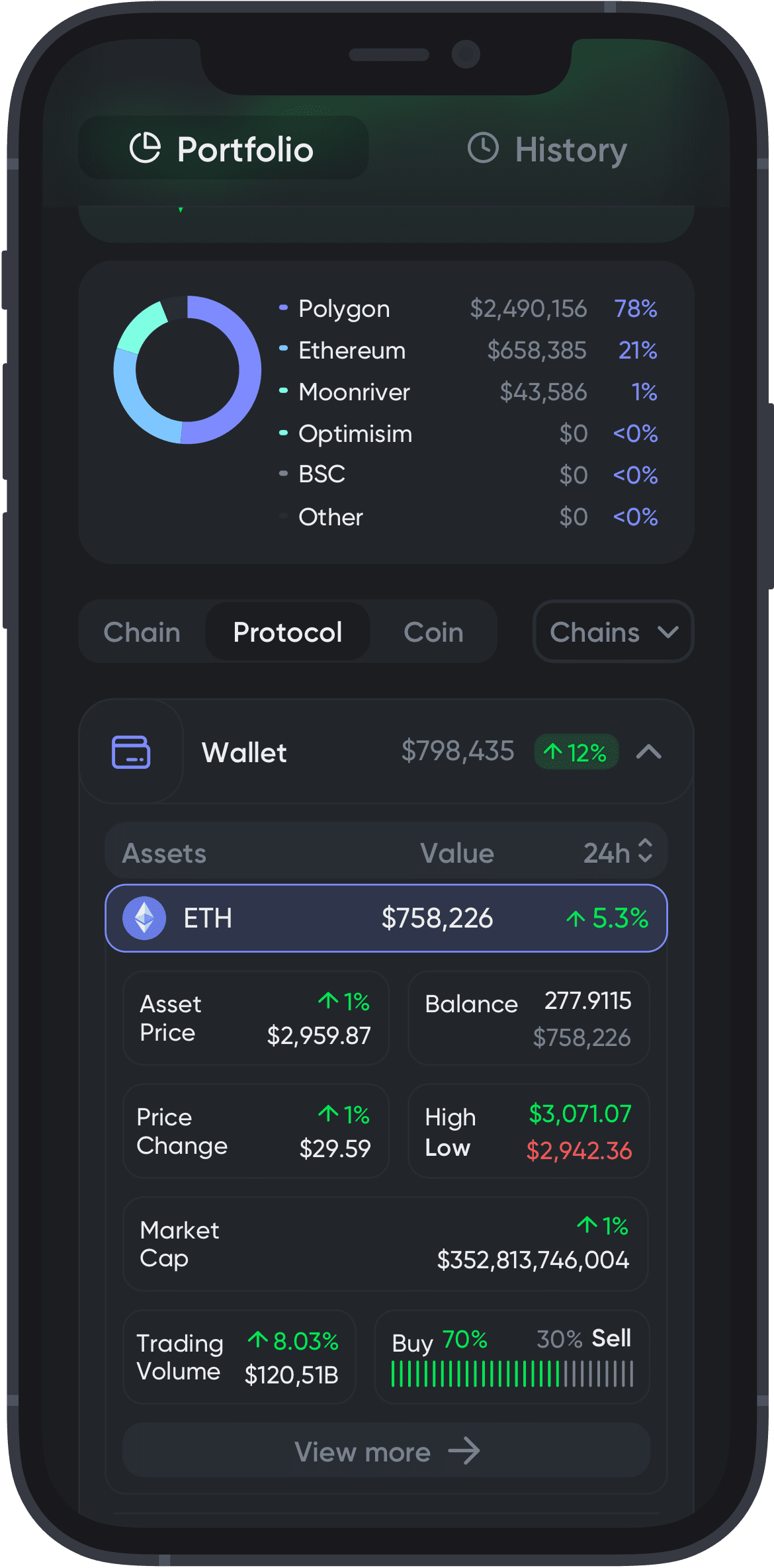The image size is (774, 1568).
Task: Select the Portfolio tab
Action: (223, 149)
